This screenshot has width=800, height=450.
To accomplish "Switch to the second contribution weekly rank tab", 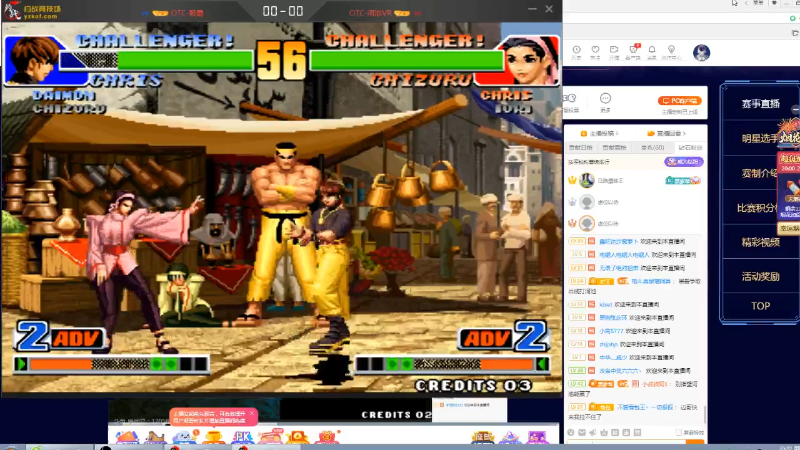I will click(x=614, y=147).
